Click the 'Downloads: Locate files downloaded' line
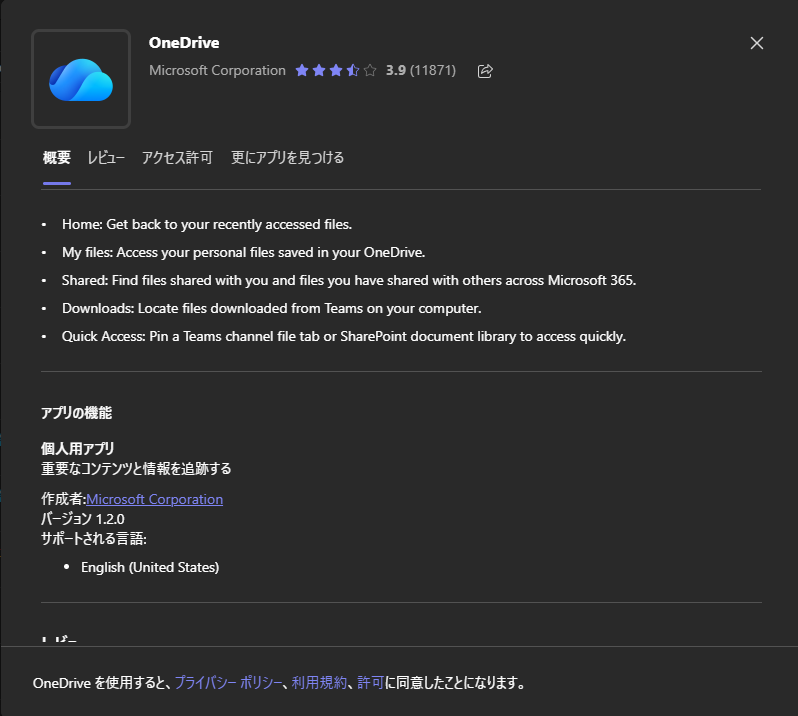Viewport: 798px width, 716px height. [x=271, y=308]
